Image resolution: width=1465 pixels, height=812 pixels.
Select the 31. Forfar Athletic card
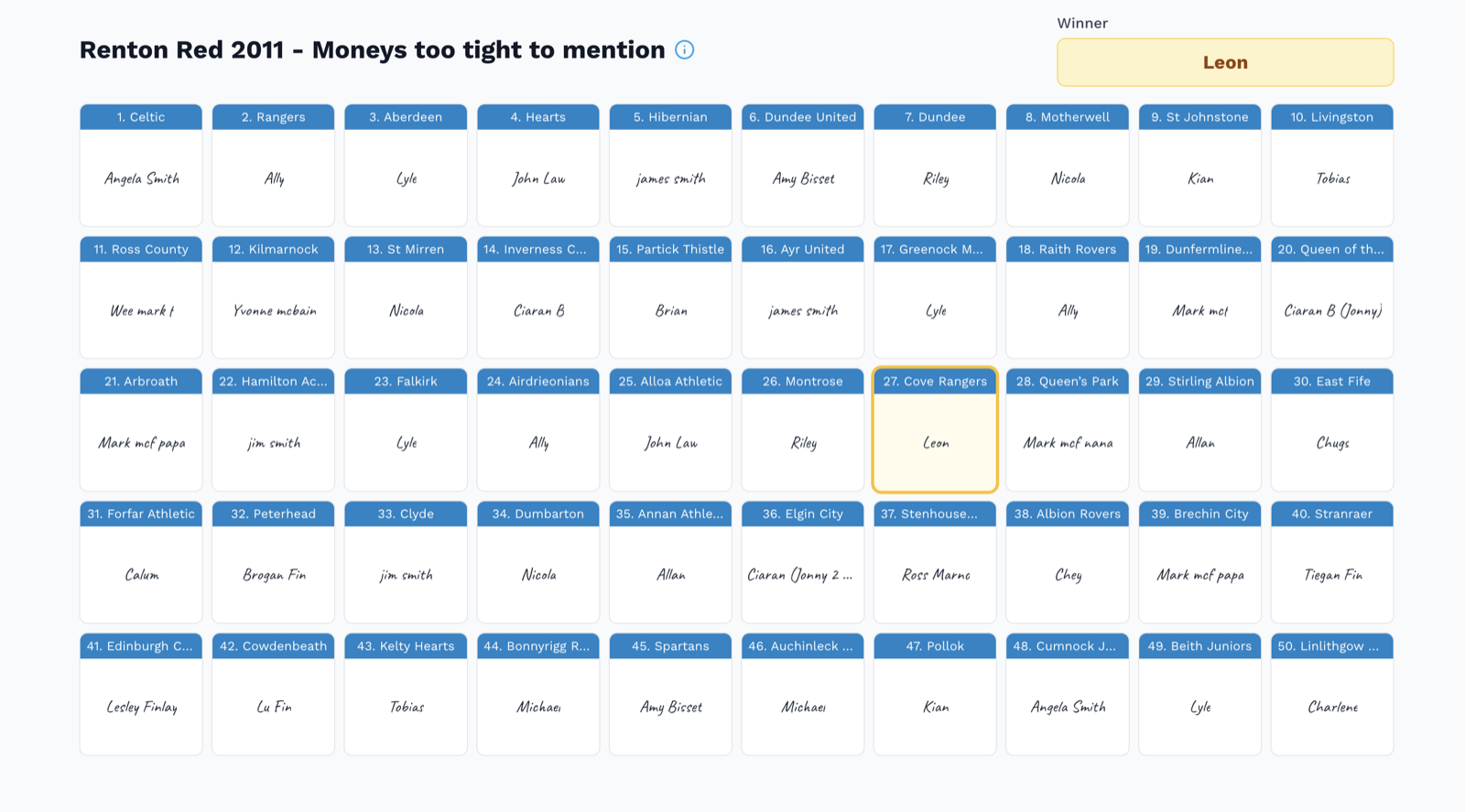tap(141, 562)
